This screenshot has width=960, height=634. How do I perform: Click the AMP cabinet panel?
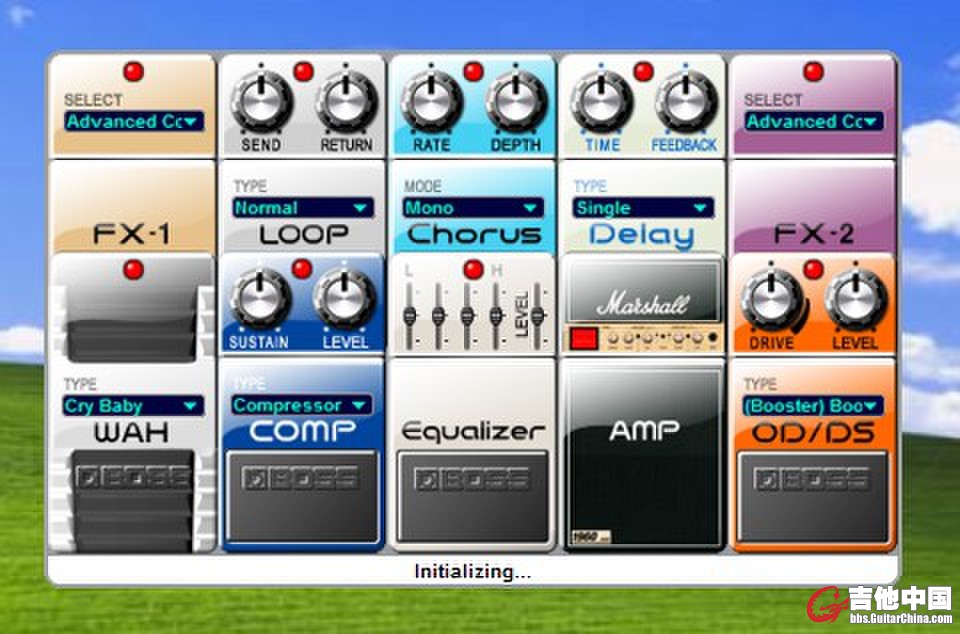point(643,456)
